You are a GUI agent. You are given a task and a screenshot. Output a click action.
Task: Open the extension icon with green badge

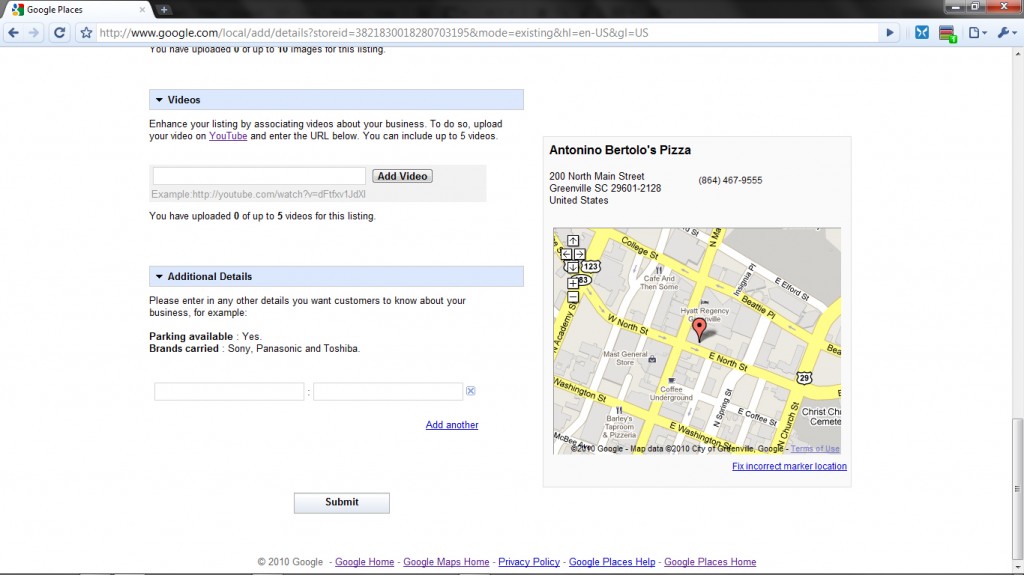pos(947,33)
